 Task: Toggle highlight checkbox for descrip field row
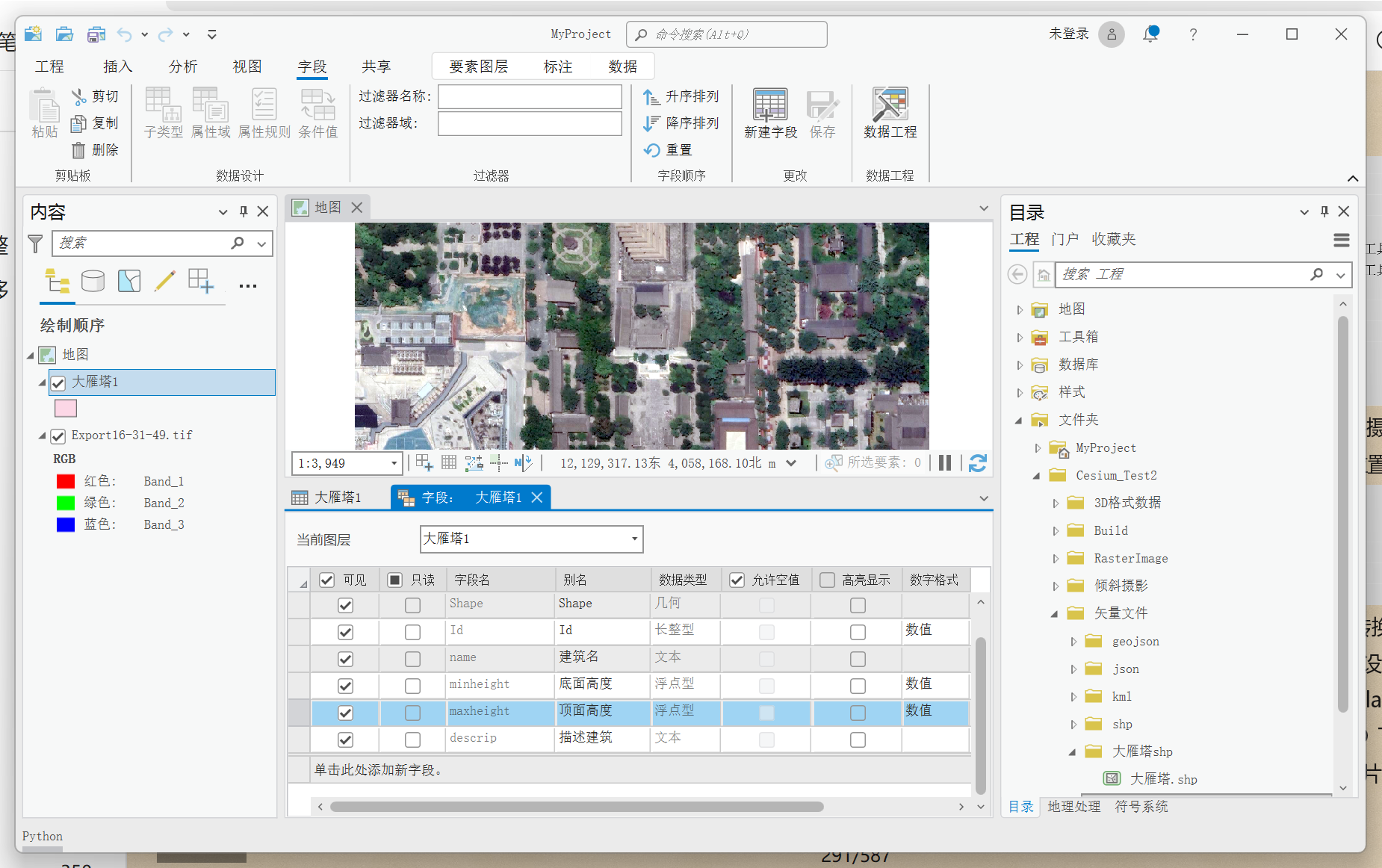click(858, 740)
